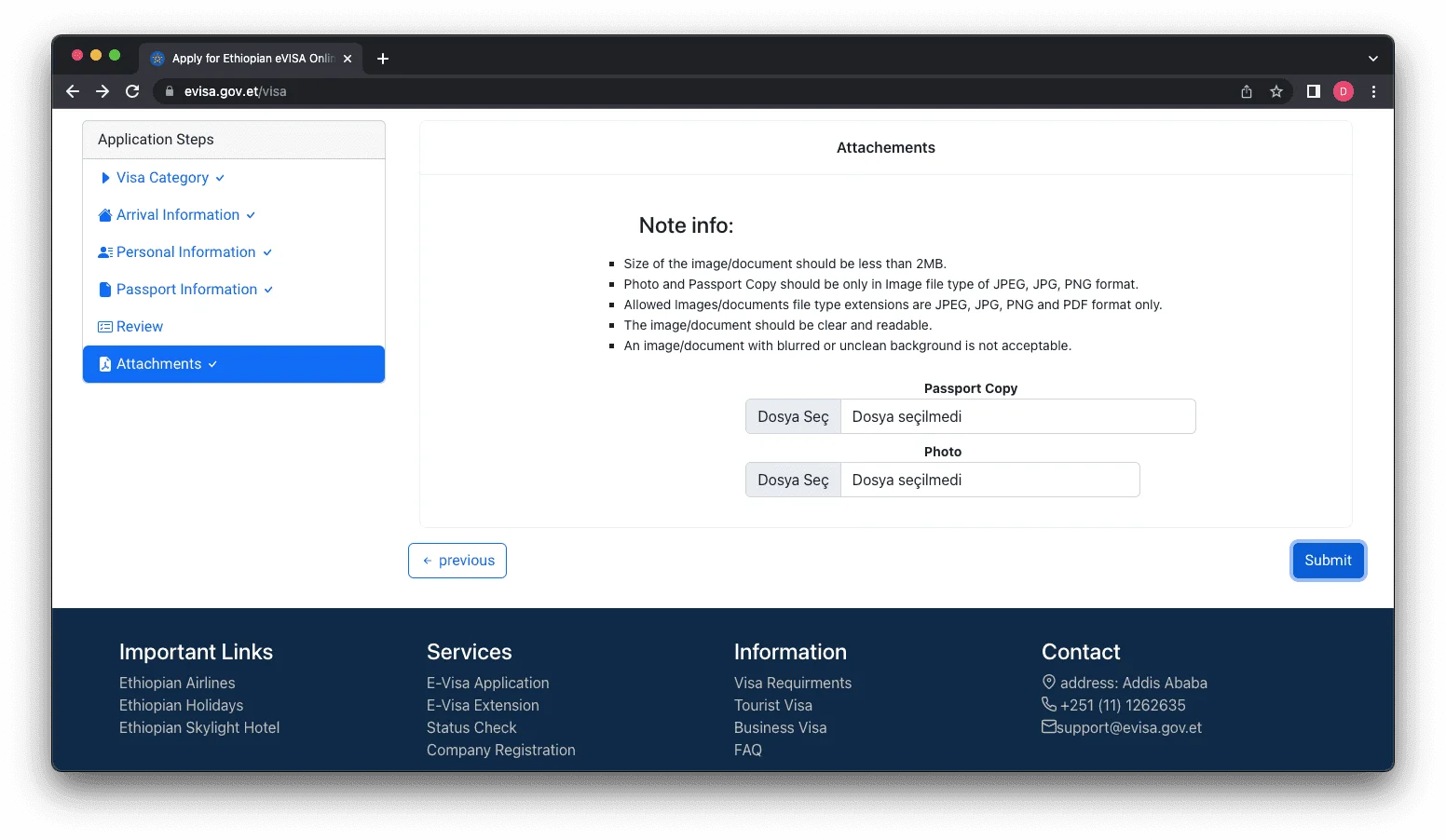Reload the eVISA page
Image resolution: width=1446 pixels, height=840 pixels.
pyautogui.click(x=132, y=91)
